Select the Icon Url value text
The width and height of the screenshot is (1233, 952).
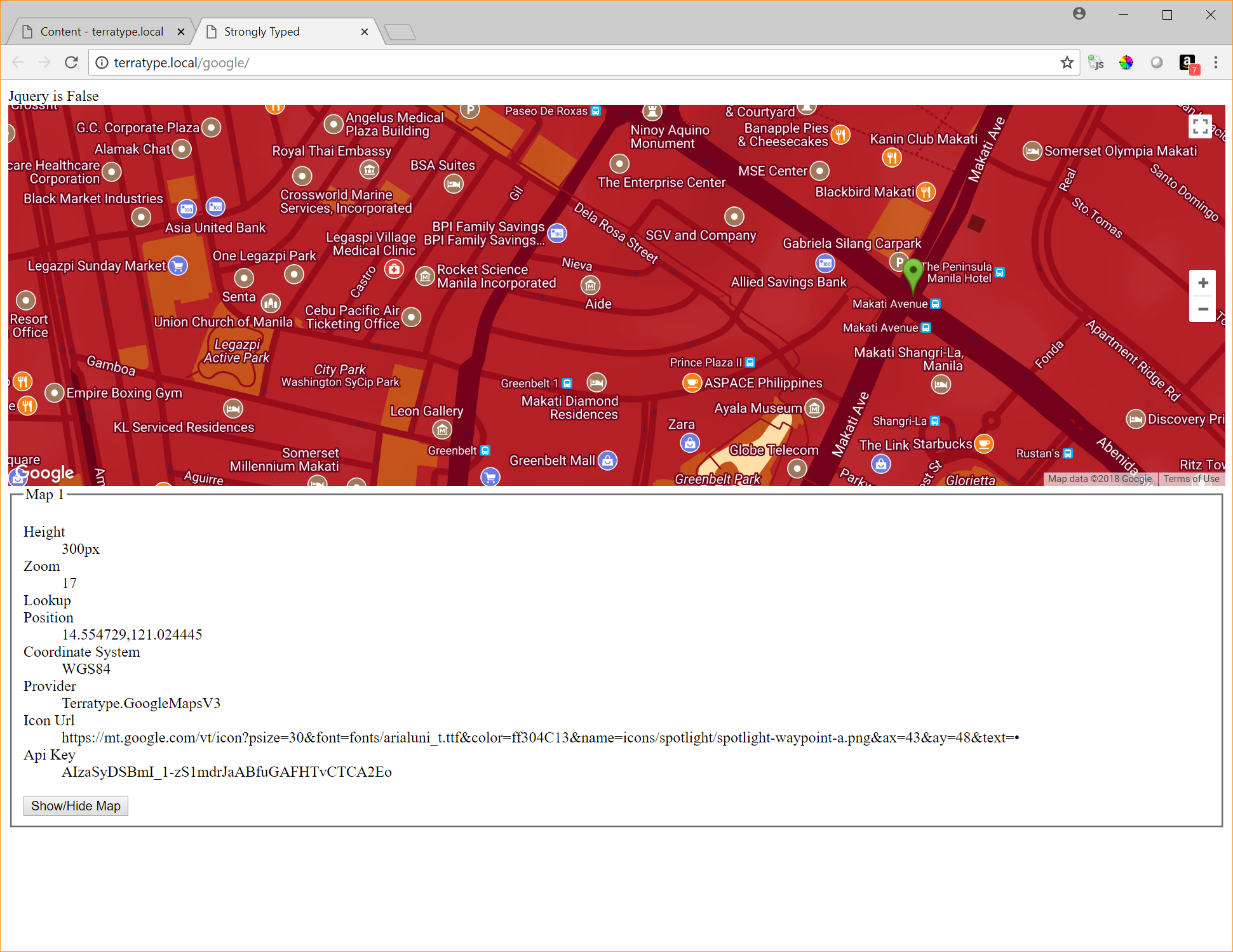[x=540, y=737]
